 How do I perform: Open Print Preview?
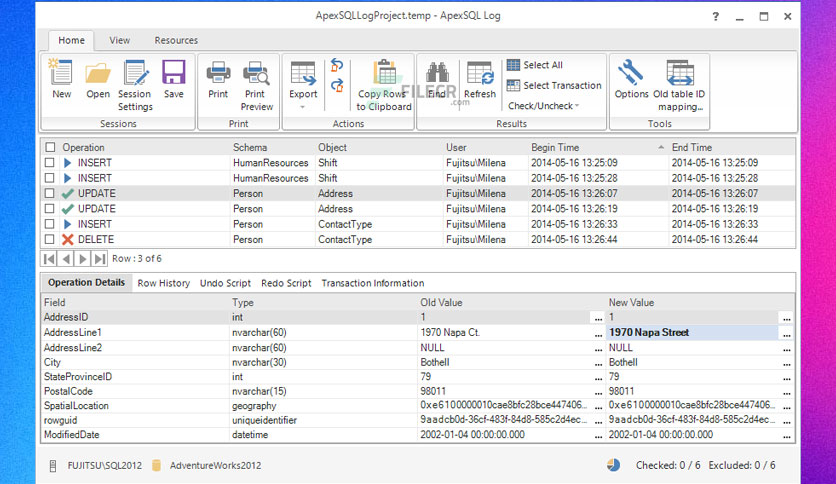click(256, 85)
